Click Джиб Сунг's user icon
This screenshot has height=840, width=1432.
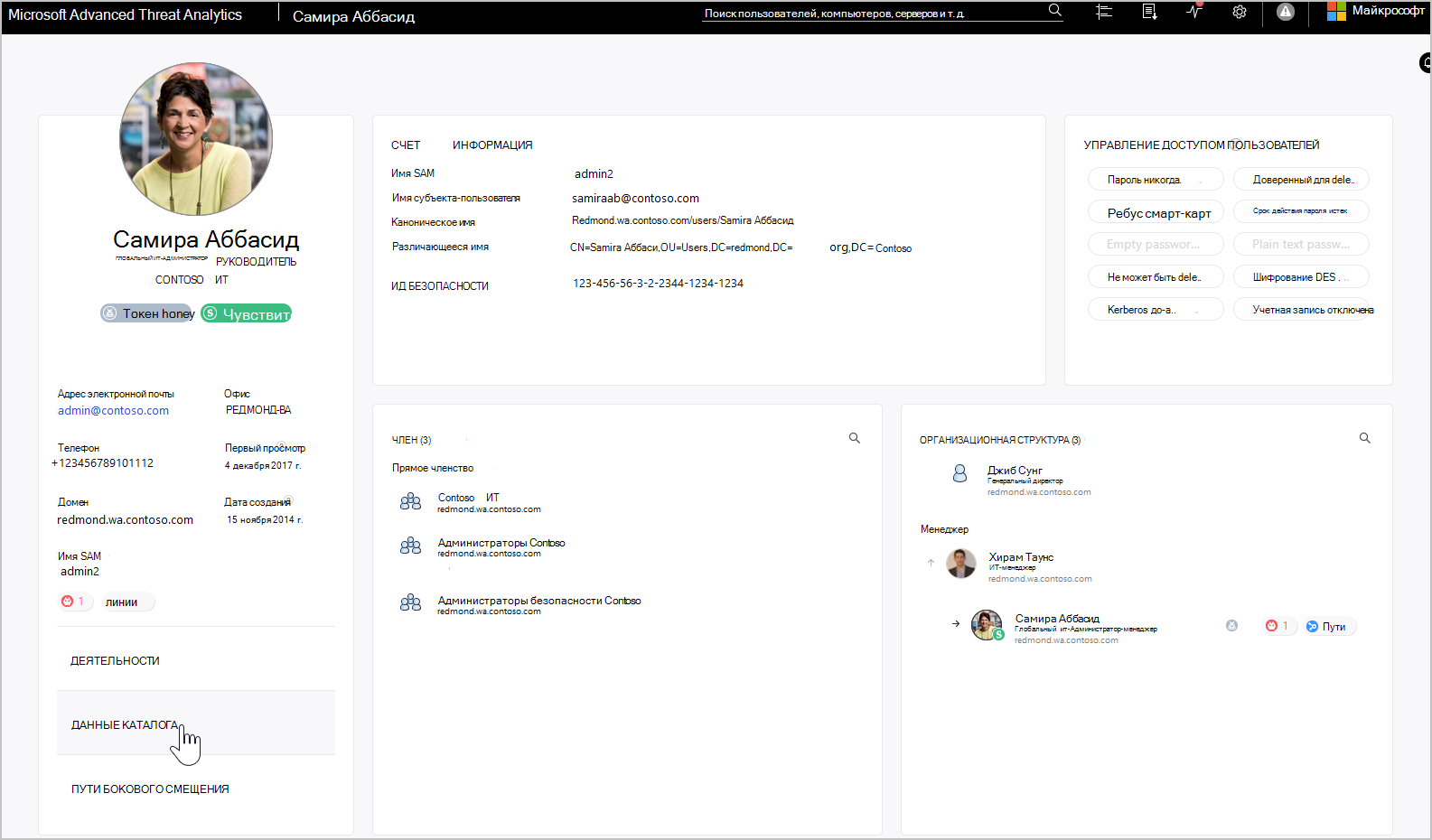coord(959,473)
